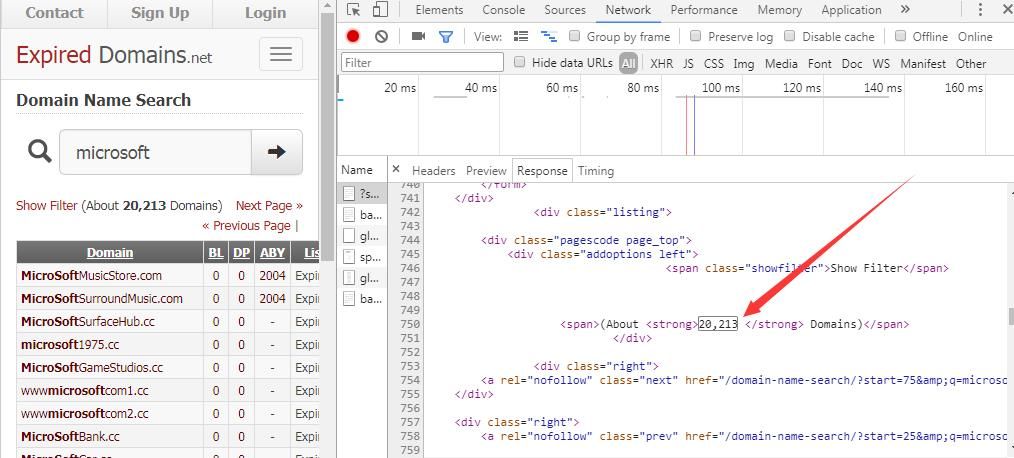Viewport: 1014px width, 458px height.
Task: Check the Disable cache option
Action: pos(790,36)
